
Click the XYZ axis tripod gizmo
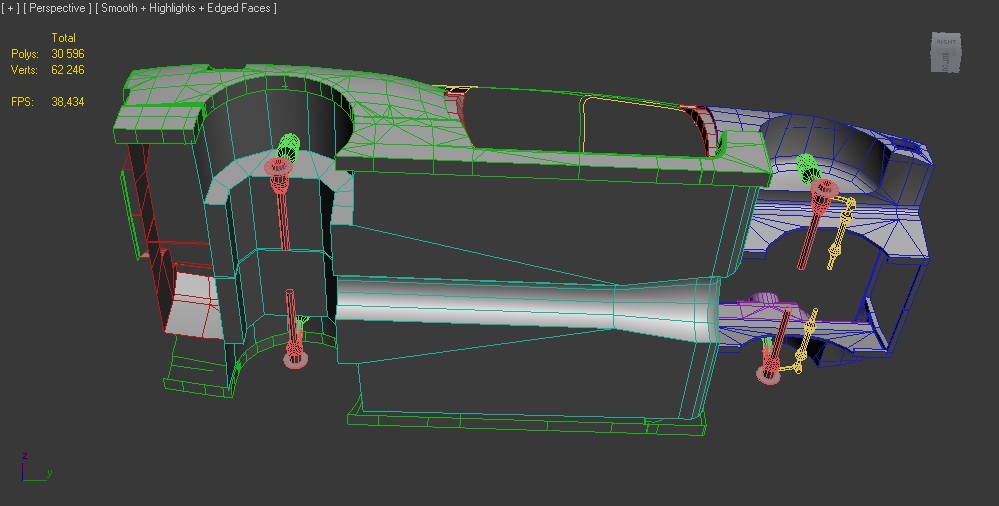click(x=32, y=468)
